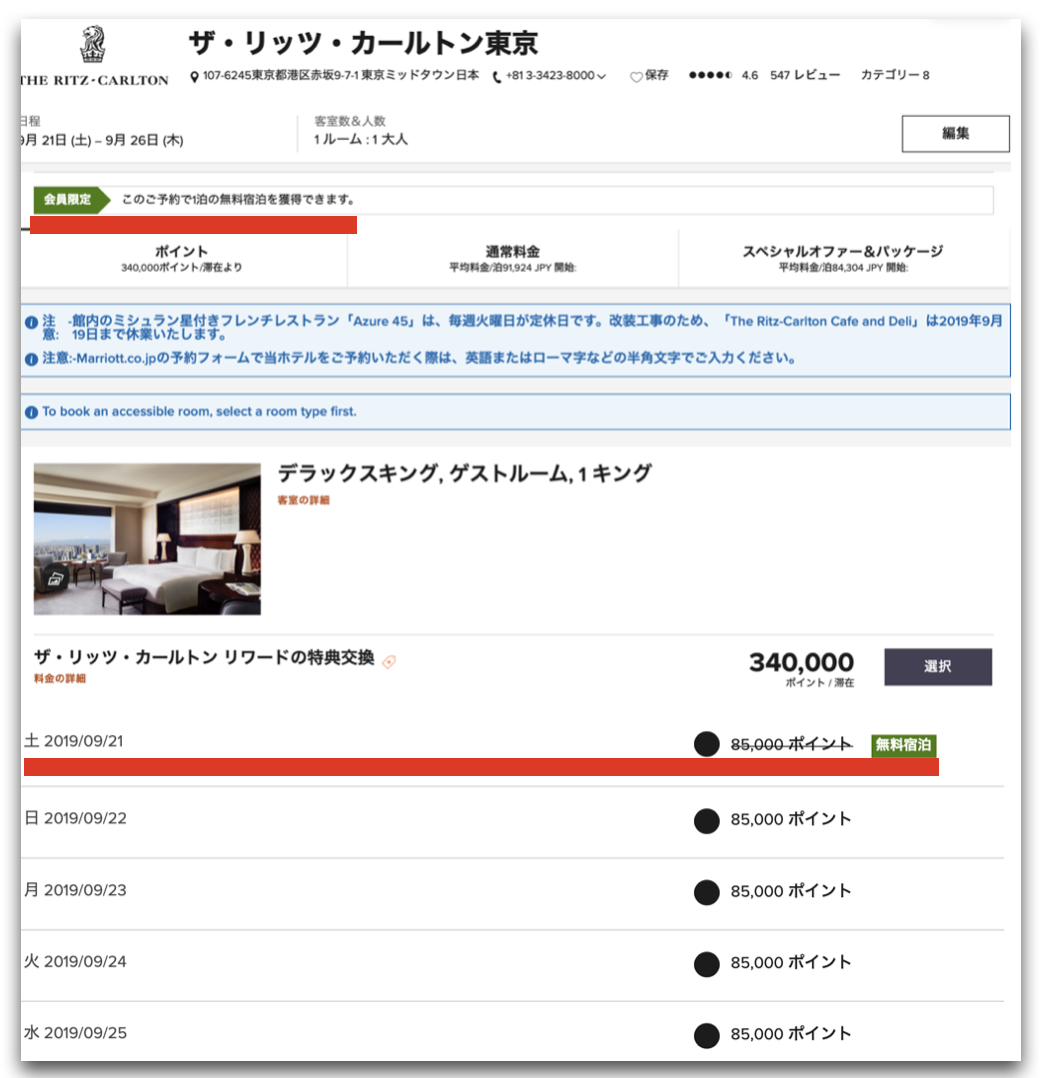Click the 9月21日–9月26日 date field
Viewport: 1042px width, 1078px height.
point(102,140)
